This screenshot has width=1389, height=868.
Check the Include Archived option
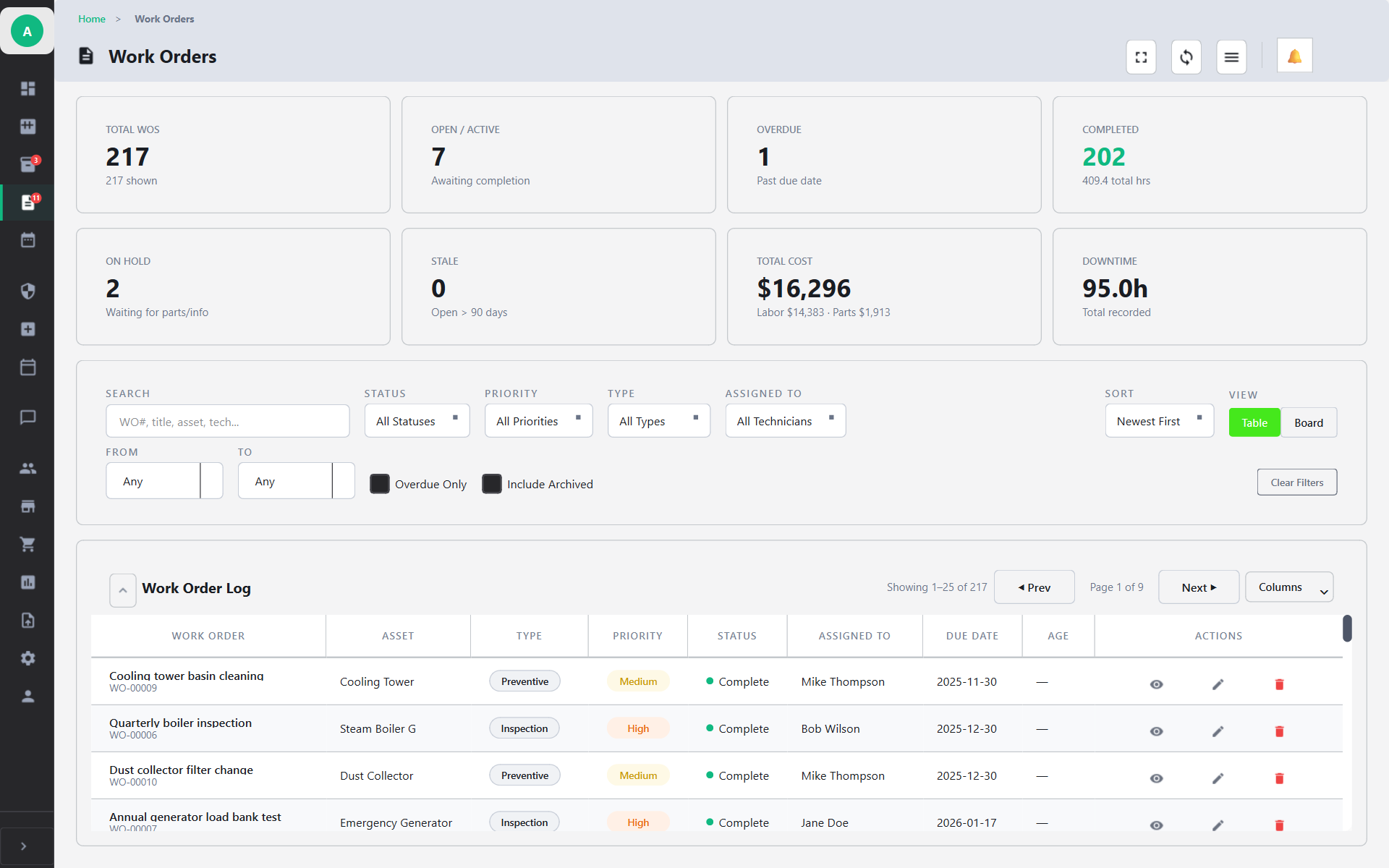coord(493,484)
